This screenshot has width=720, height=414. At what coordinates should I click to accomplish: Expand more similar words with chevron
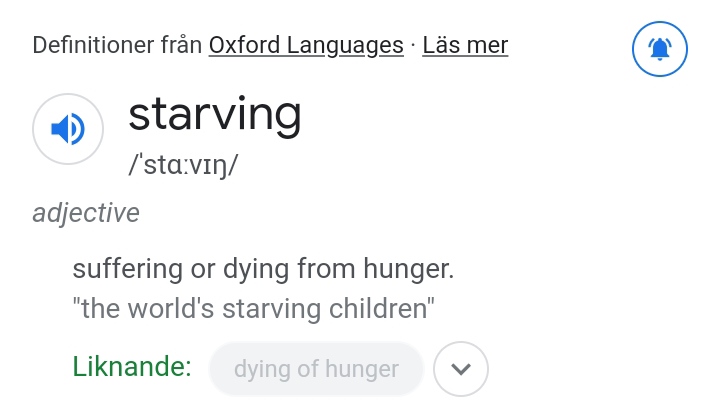click(461, 369)
